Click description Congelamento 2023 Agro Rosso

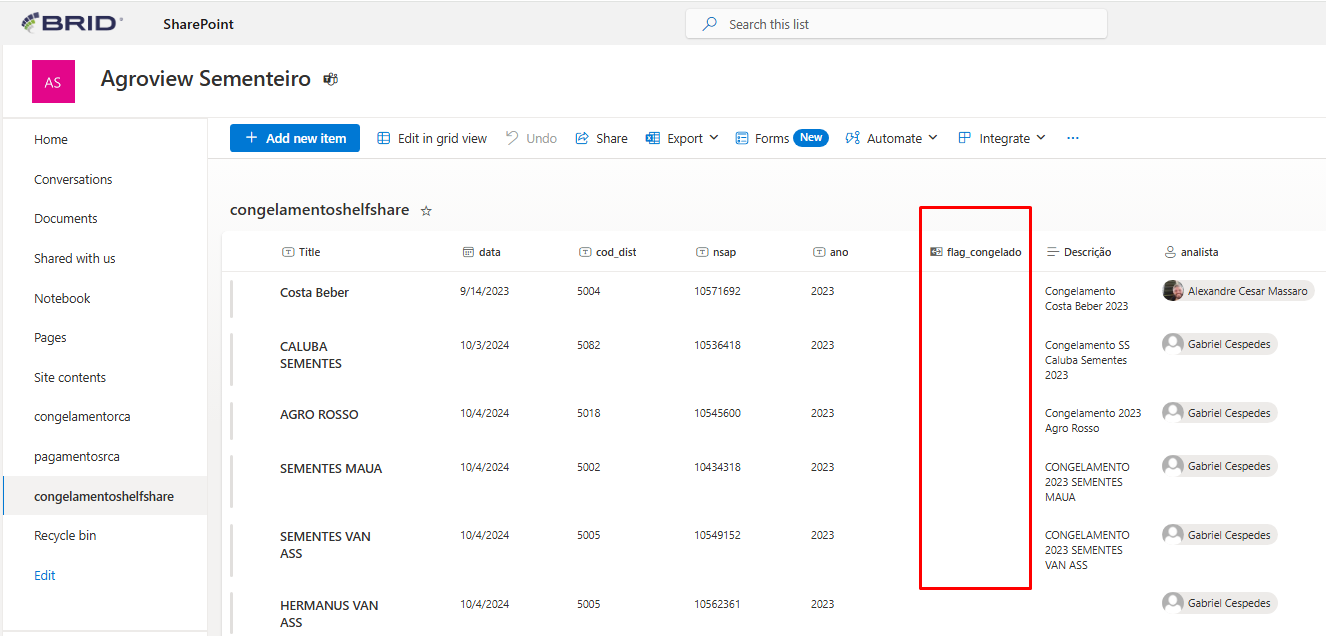pyautogui.click(x=1093, y=421)
